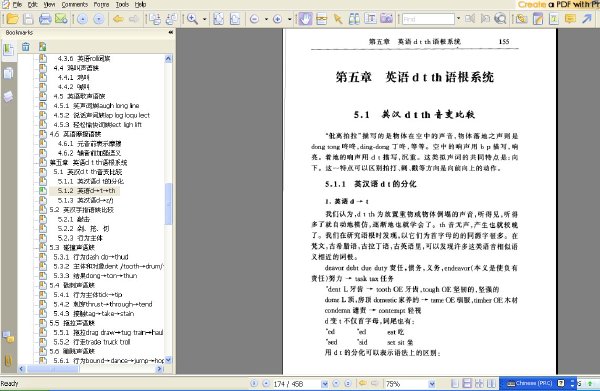This screenshot has height=391, width=600.
Task: Select the Zoom In magnifier tool
Action: [192, 19]
